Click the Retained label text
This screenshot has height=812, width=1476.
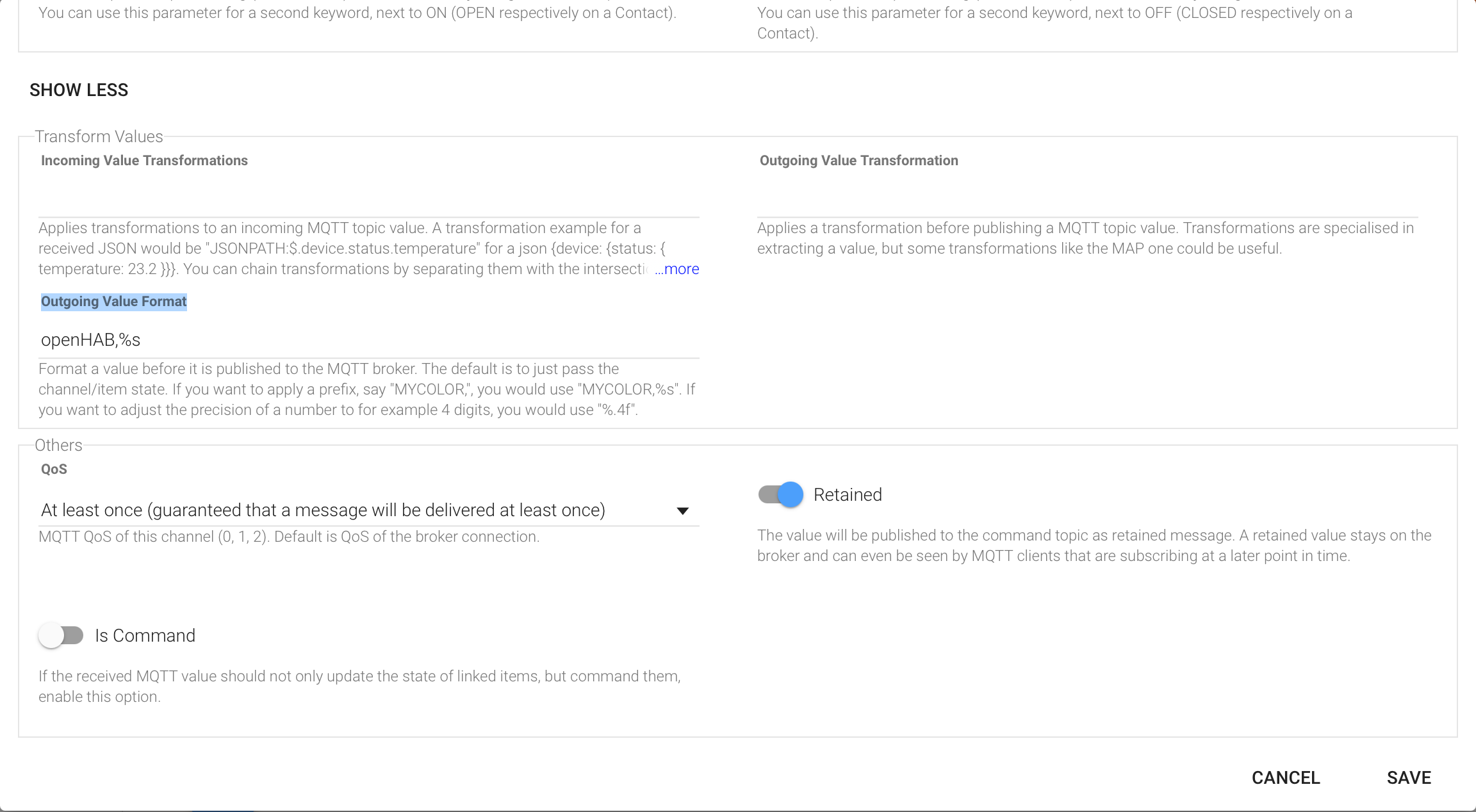(848, 495)
